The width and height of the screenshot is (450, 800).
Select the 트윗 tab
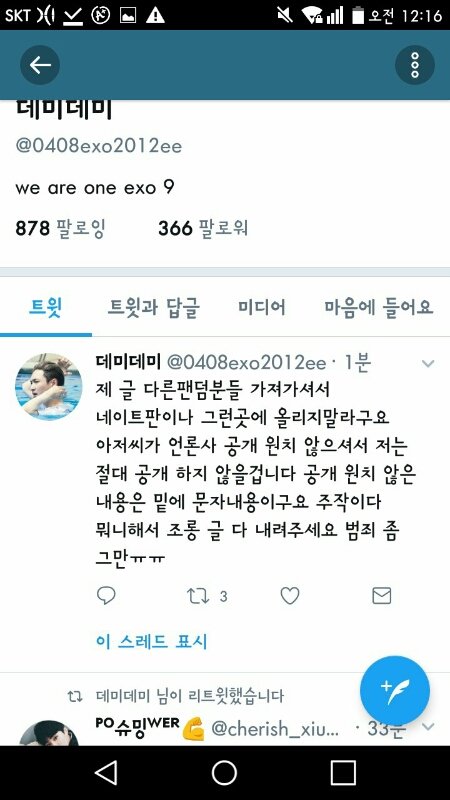pos(45,307)
